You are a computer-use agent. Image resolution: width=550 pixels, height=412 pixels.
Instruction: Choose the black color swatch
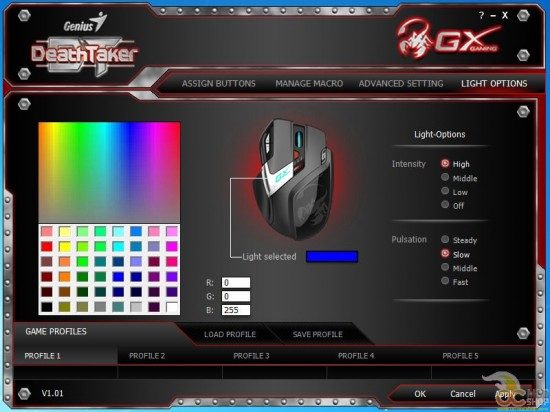coord(47,307)
